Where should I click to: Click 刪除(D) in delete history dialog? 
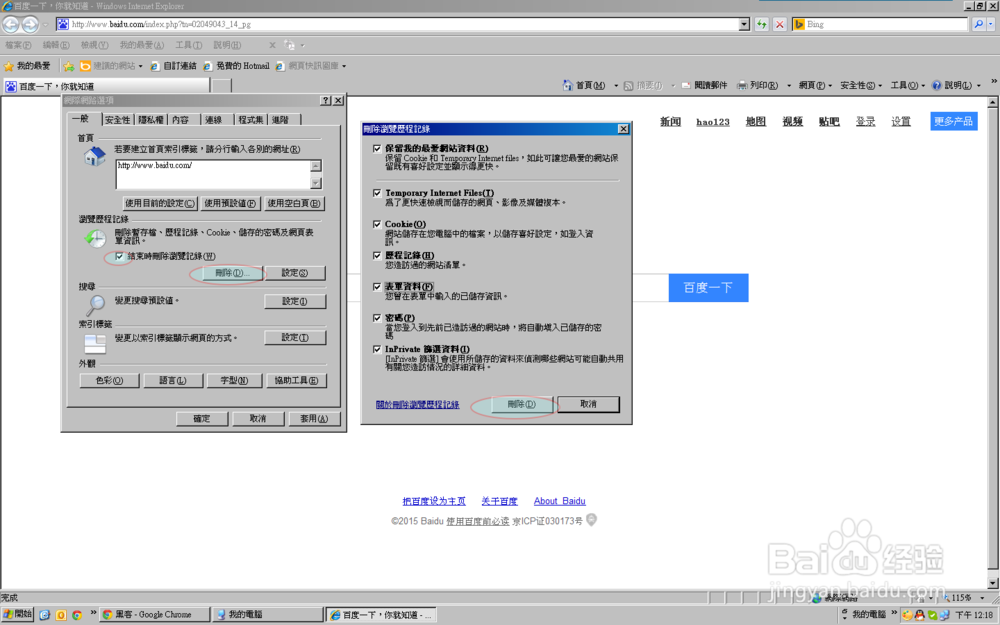tap(521, 404)
